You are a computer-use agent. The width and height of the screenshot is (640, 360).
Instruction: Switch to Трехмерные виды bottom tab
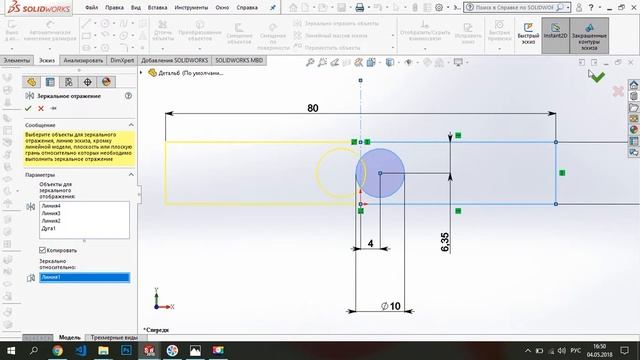pyautogui.click(x=114, y=338)
